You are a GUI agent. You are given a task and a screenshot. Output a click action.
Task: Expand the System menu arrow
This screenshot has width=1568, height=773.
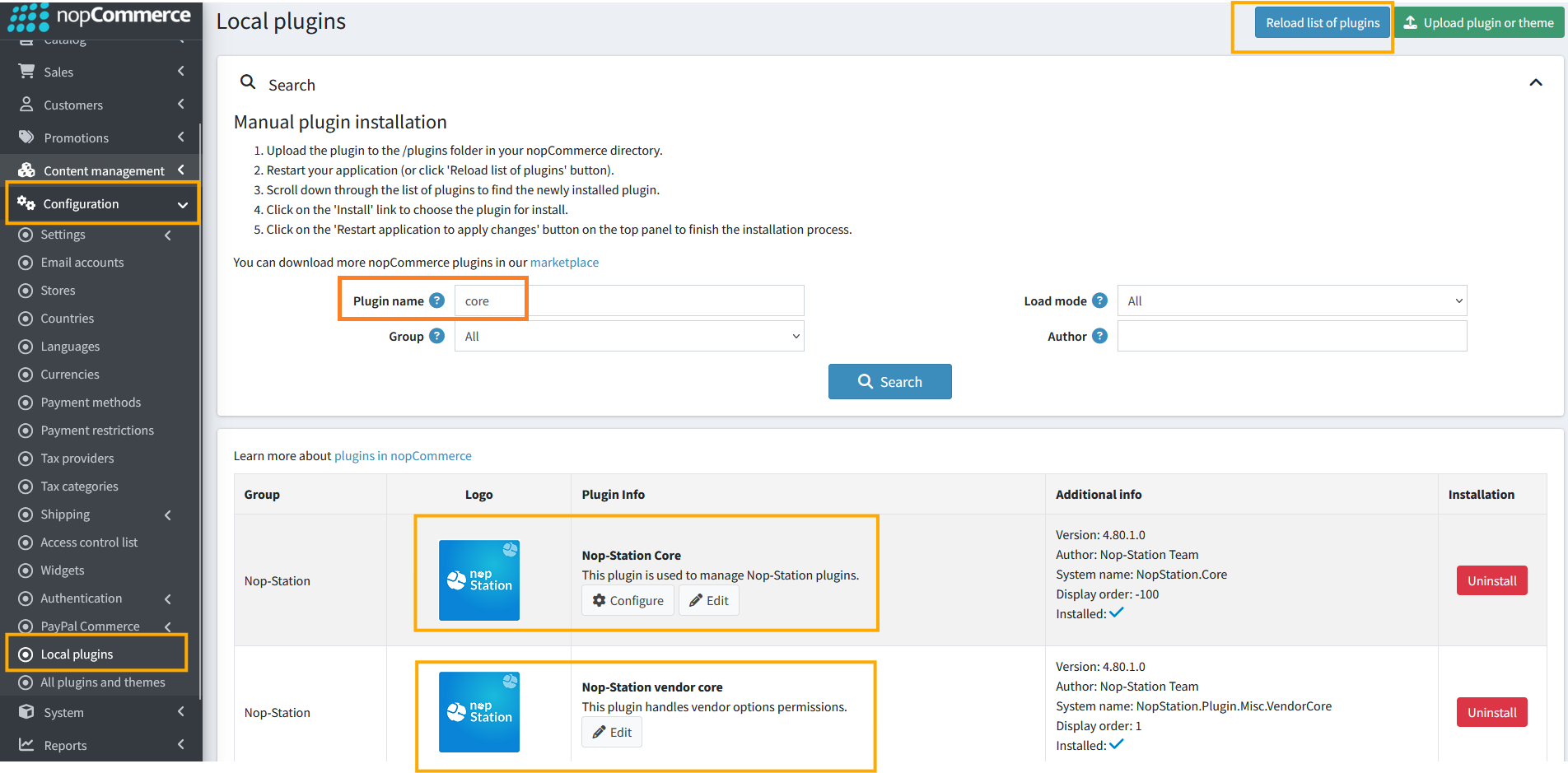coord(181,712)
